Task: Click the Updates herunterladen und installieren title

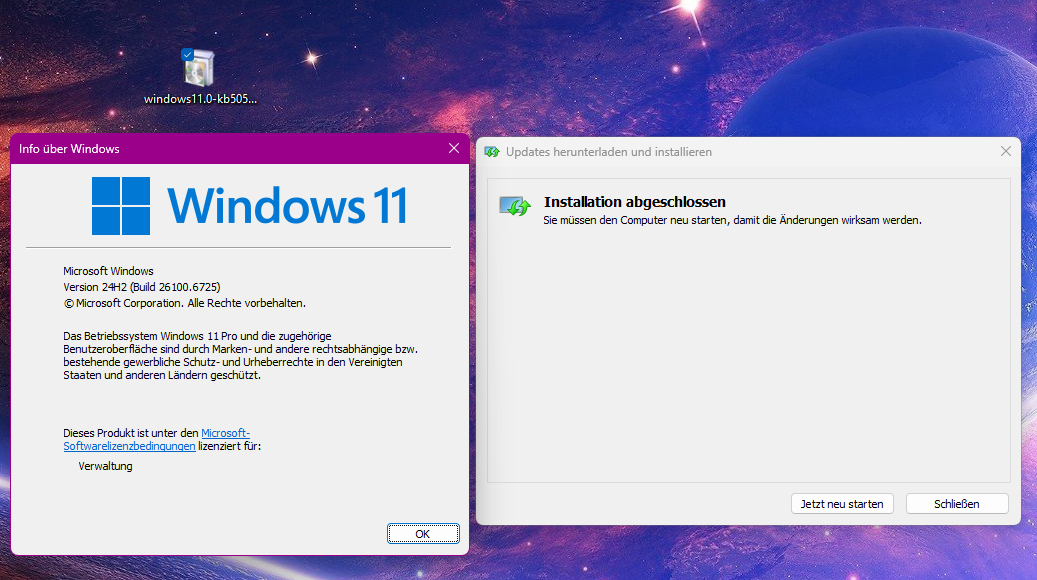Action: (608, 152)
